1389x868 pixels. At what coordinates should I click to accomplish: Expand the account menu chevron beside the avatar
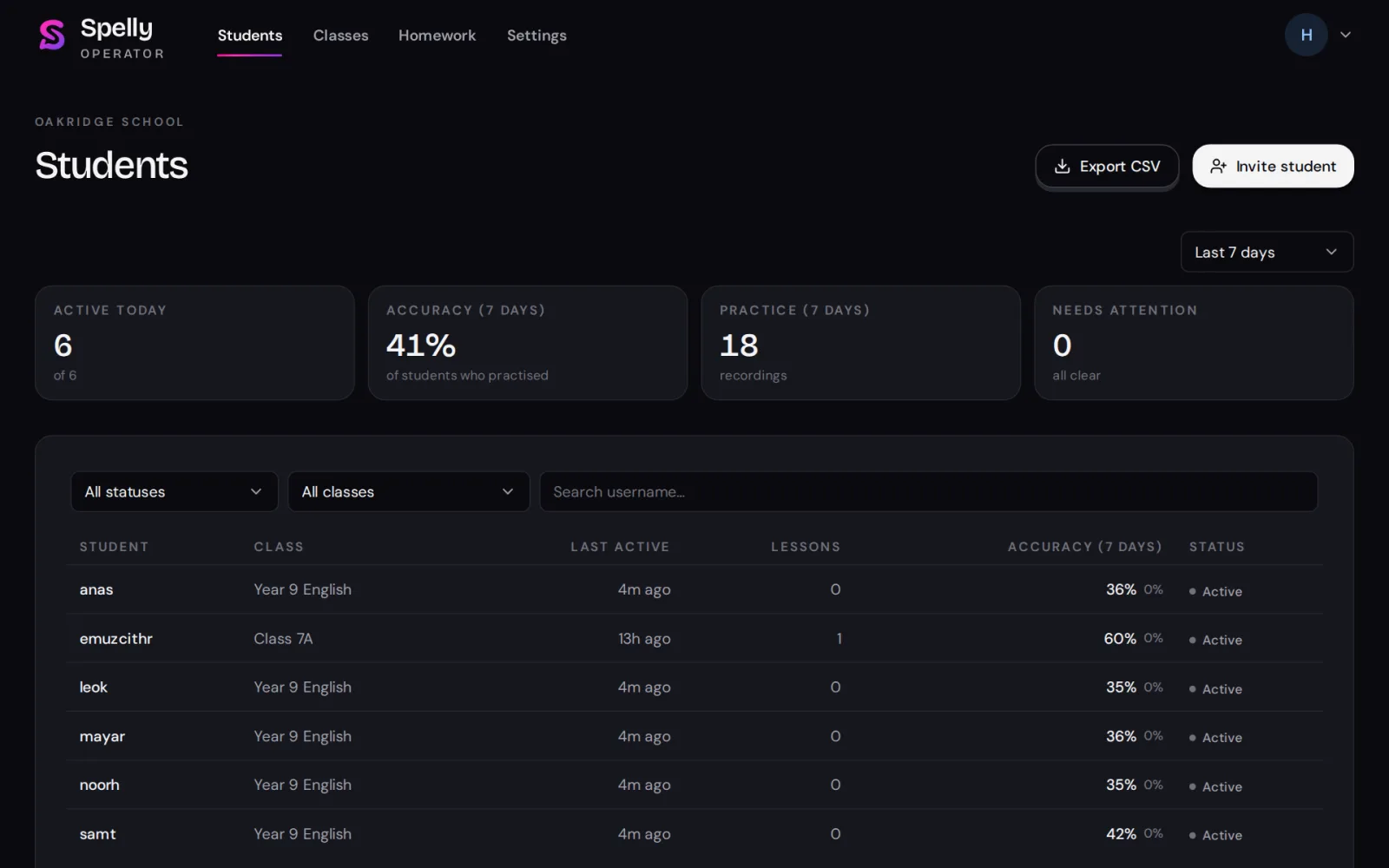[1346, 35]
